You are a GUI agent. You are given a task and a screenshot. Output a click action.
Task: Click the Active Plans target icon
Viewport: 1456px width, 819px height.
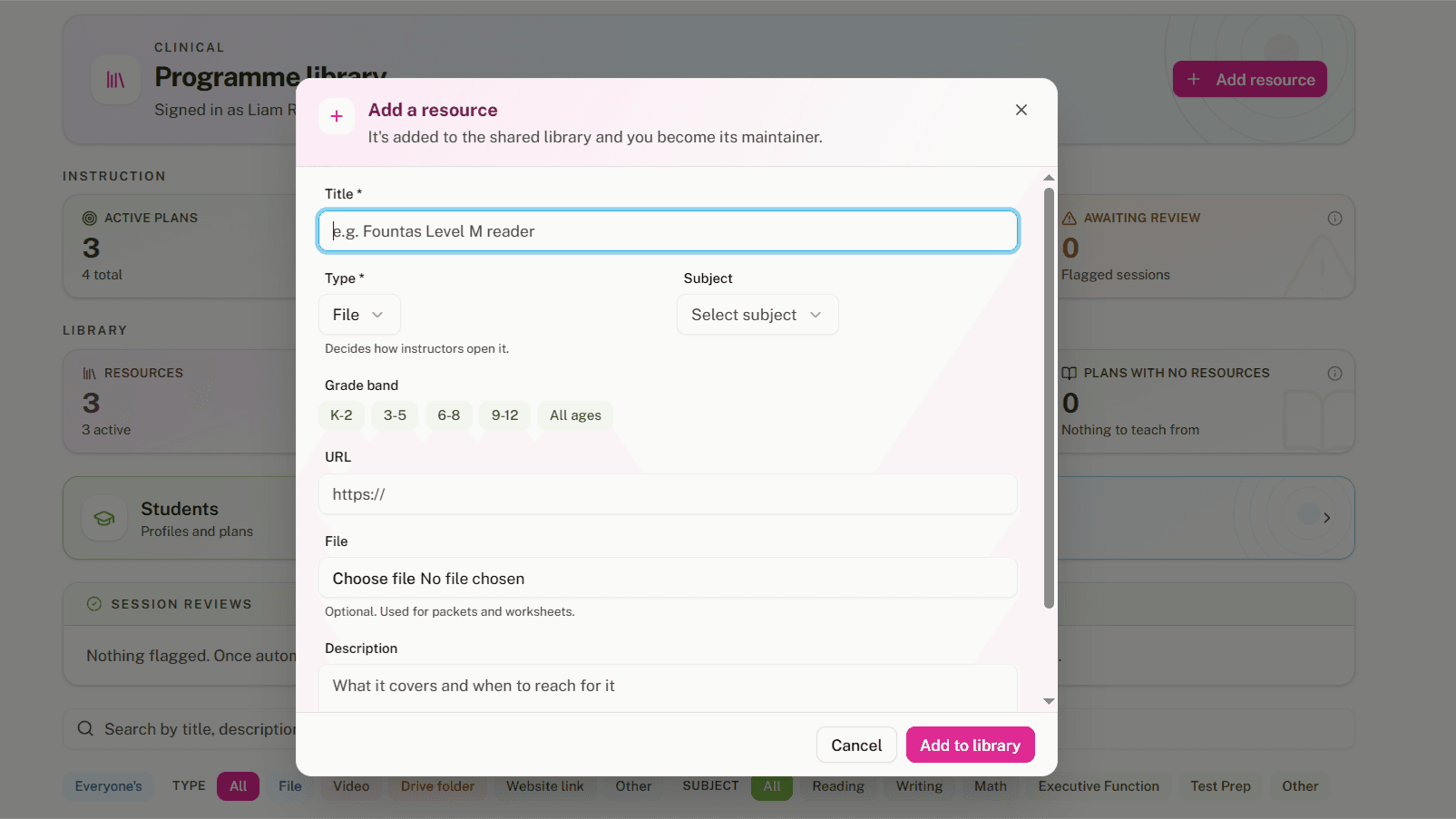90,219
